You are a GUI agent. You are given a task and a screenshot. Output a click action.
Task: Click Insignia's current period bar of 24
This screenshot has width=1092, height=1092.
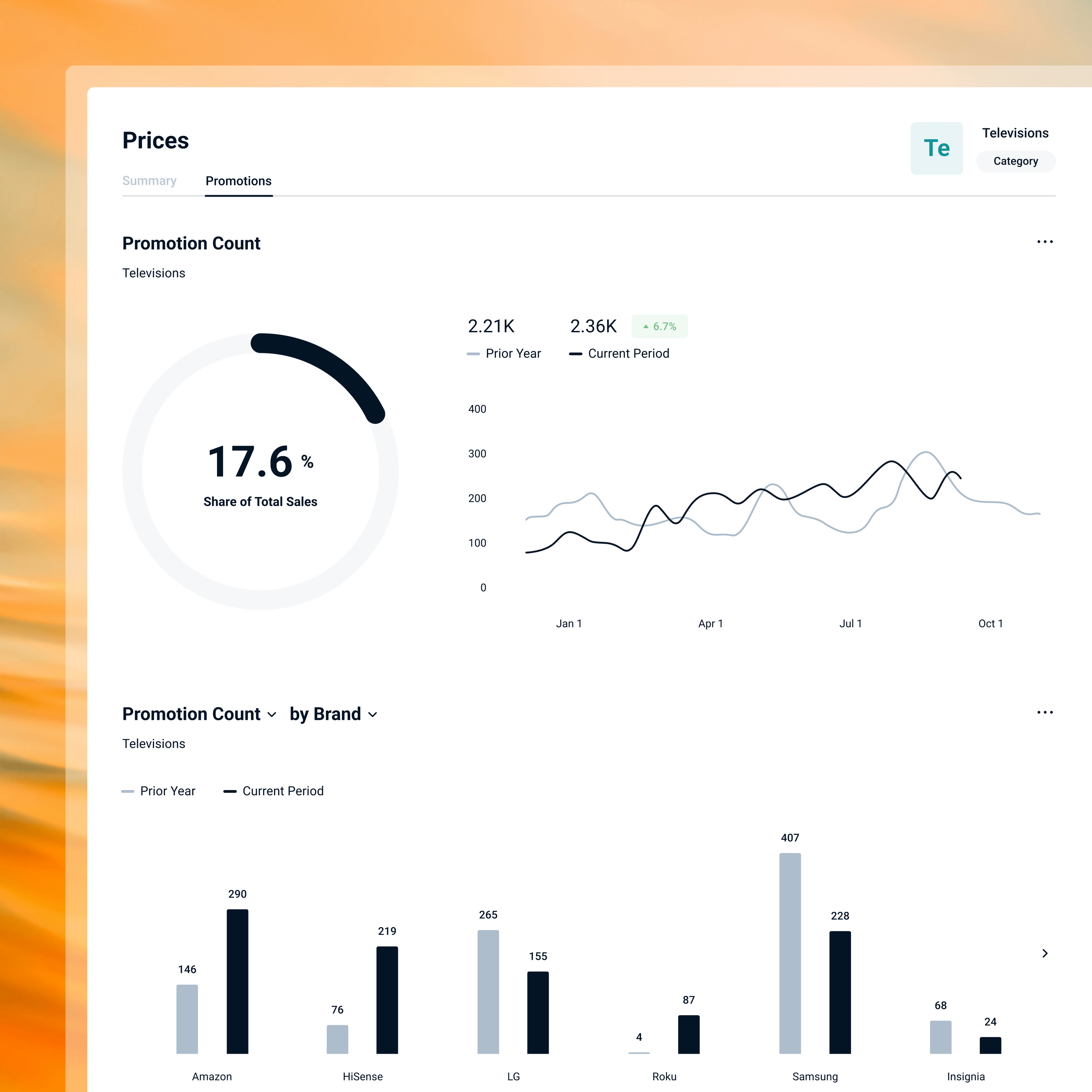(x=990, y=1045)
